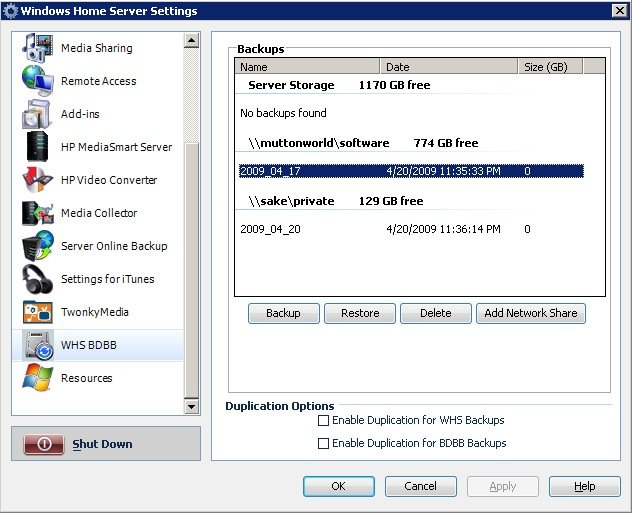Click the sidebar scrollbar thumb
Viewport: 632px width, 513px height.
click(x=191, y=270)
